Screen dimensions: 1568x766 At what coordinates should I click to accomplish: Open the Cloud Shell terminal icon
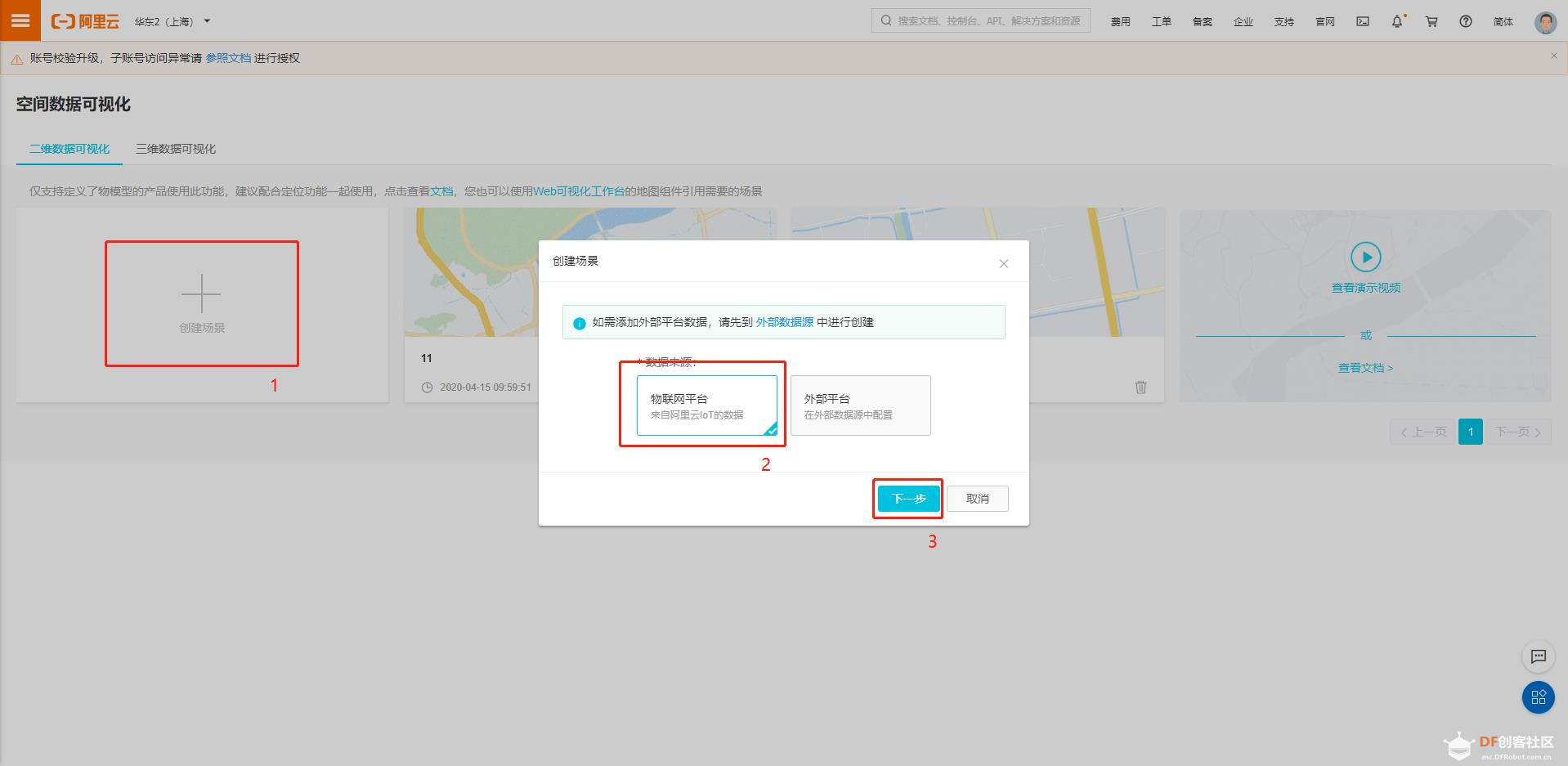[1363, 21]
